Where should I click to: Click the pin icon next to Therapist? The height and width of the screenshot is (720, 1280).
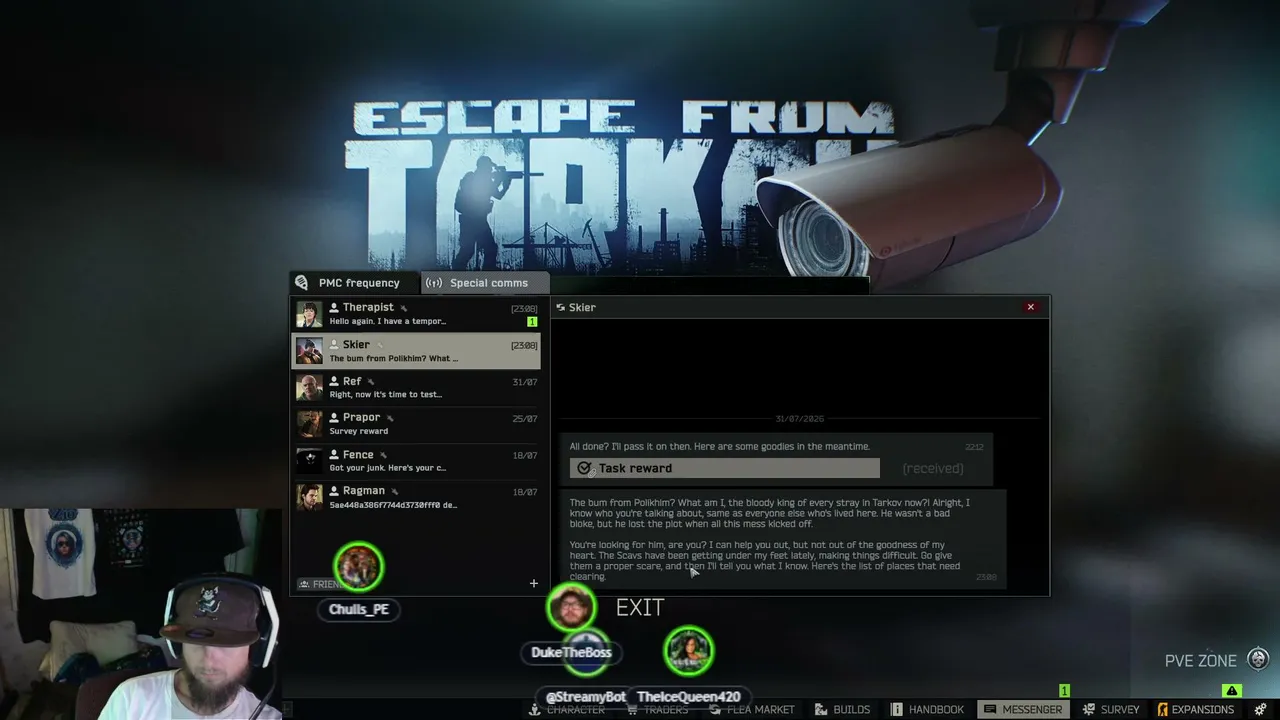tap(404, 308)
